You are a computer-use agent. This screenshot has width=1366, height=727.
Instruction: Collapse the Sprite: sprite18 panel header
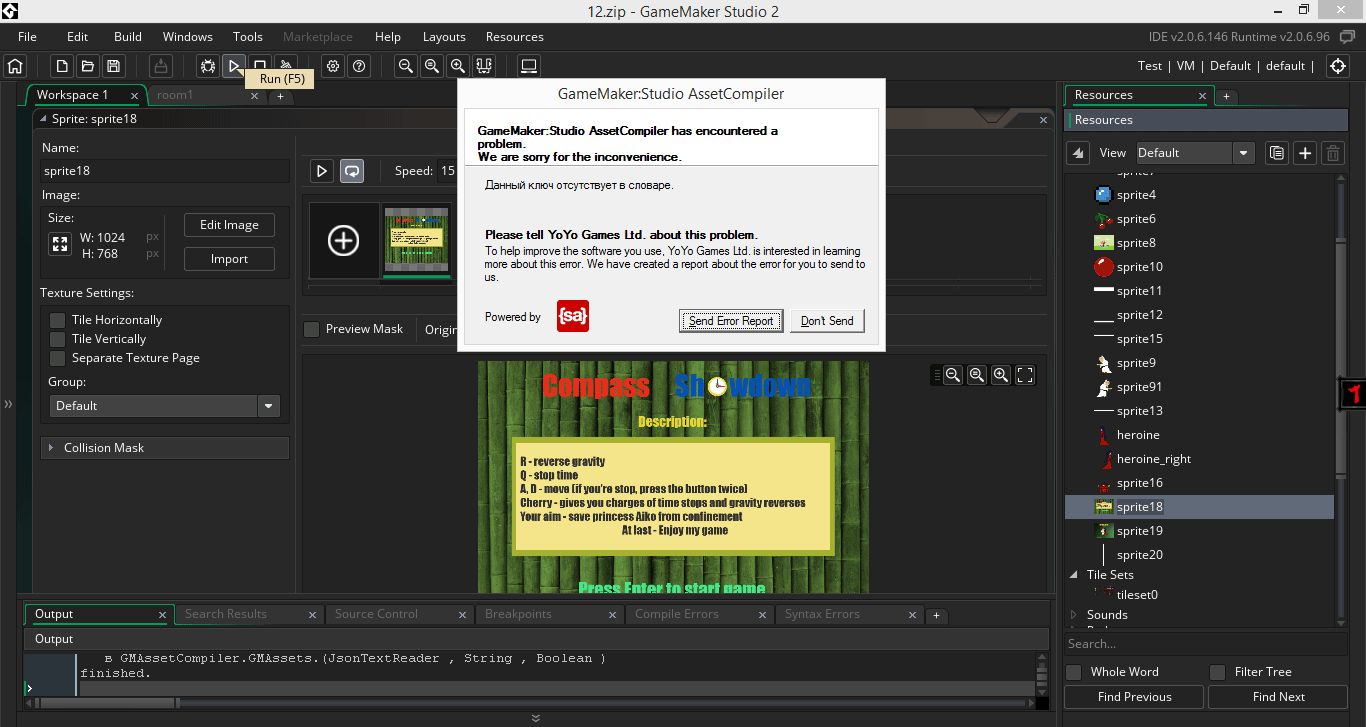click(43, 118)
